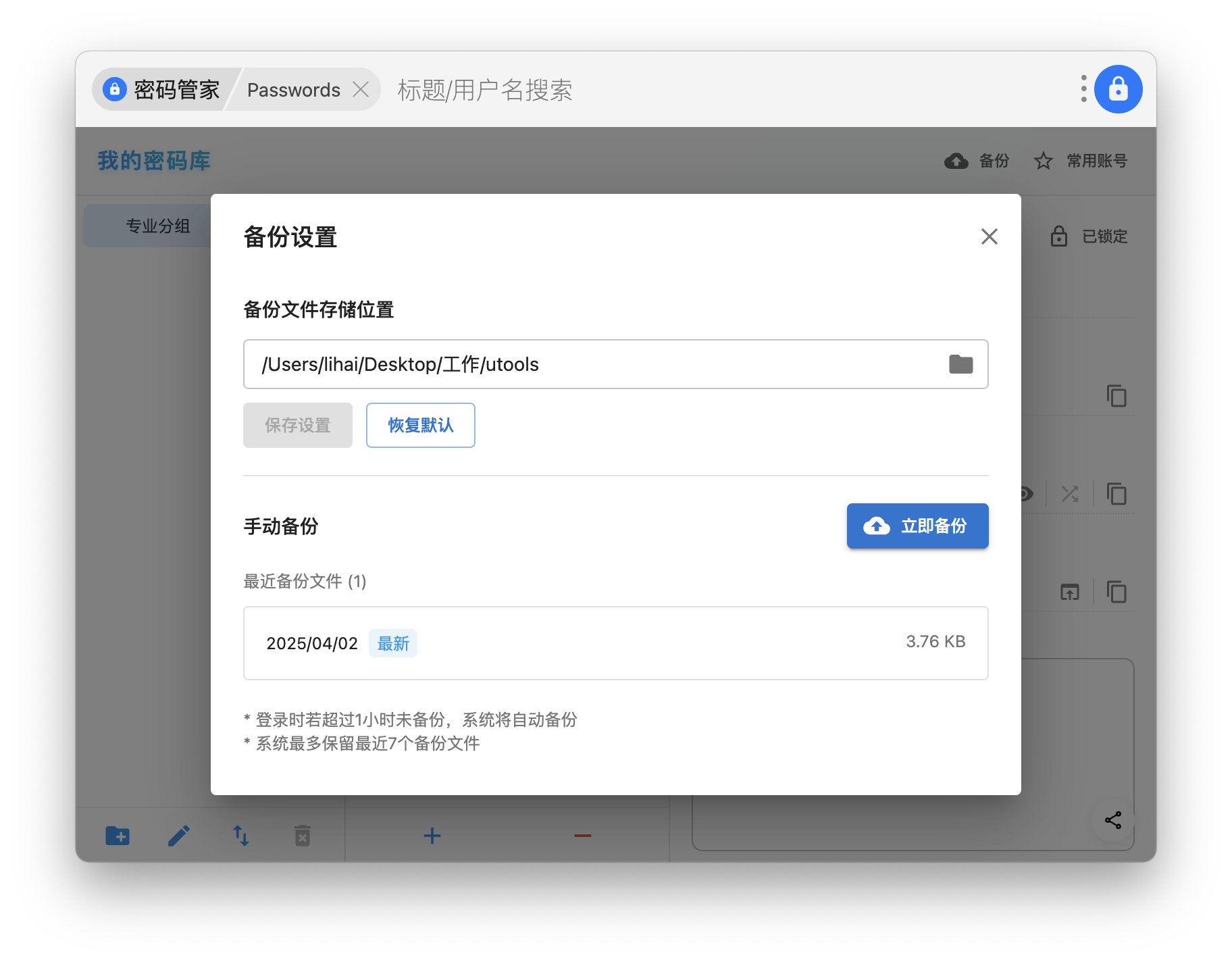Copy icon beside the shuffle icon
Image resolution: width=1232 pixels, height=962 pixels.
(1116, 494)
